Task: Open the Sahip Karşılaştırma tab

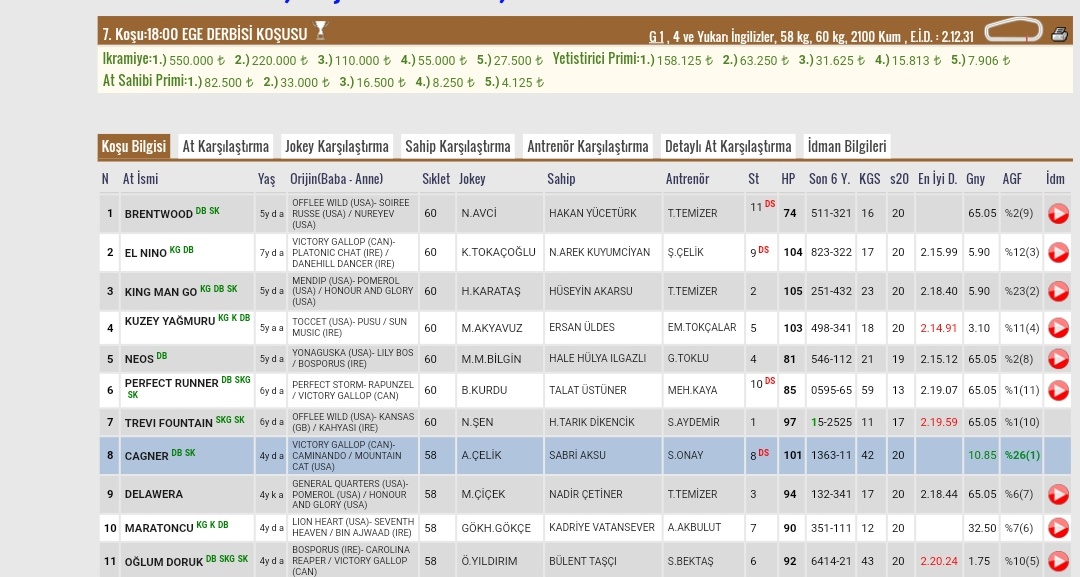Action: pyautogui.click(x=457, y=146)
